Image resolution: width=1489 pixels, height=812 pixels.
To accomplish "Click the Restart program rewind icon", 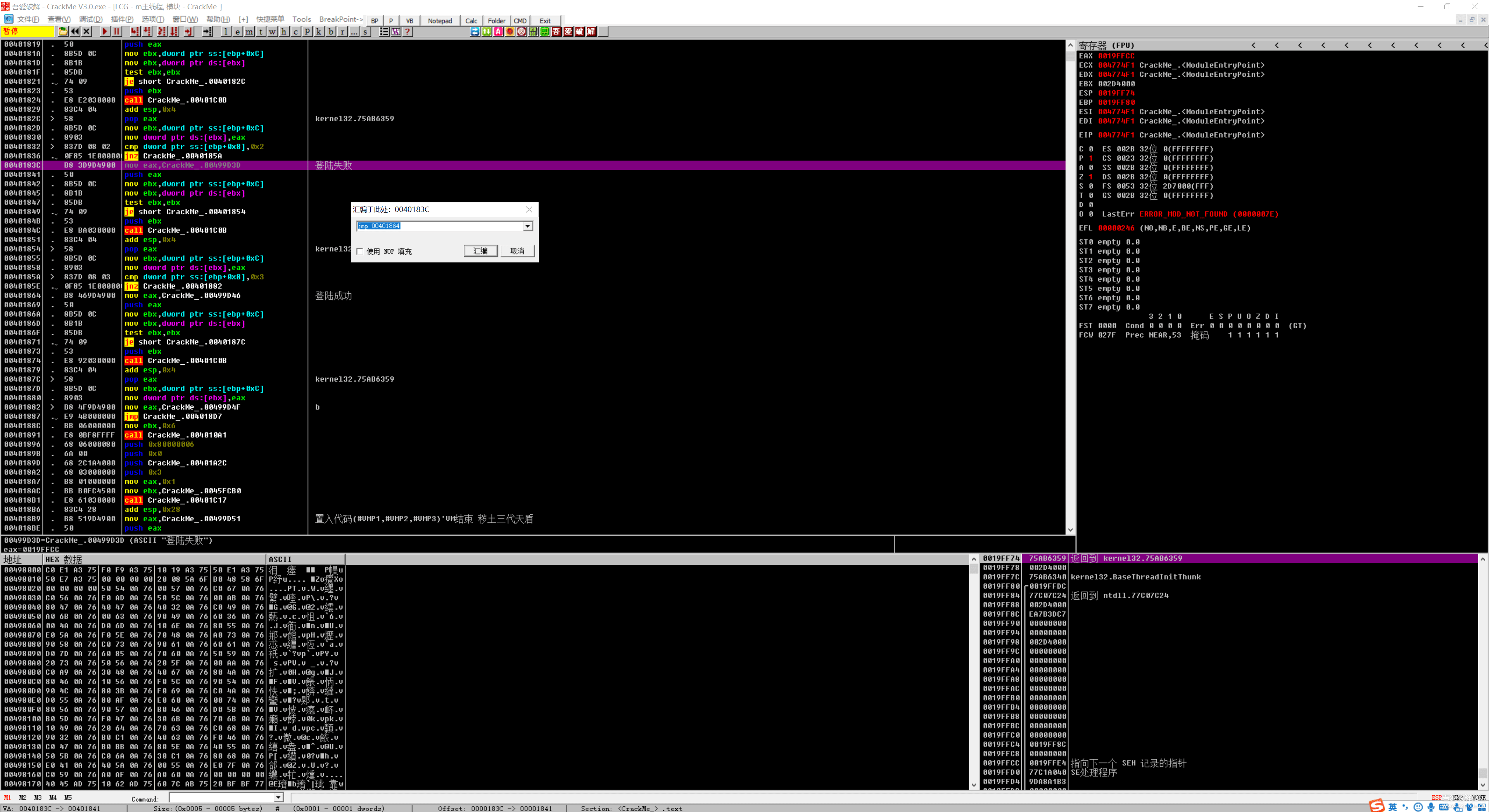I will tap(75, 32).
